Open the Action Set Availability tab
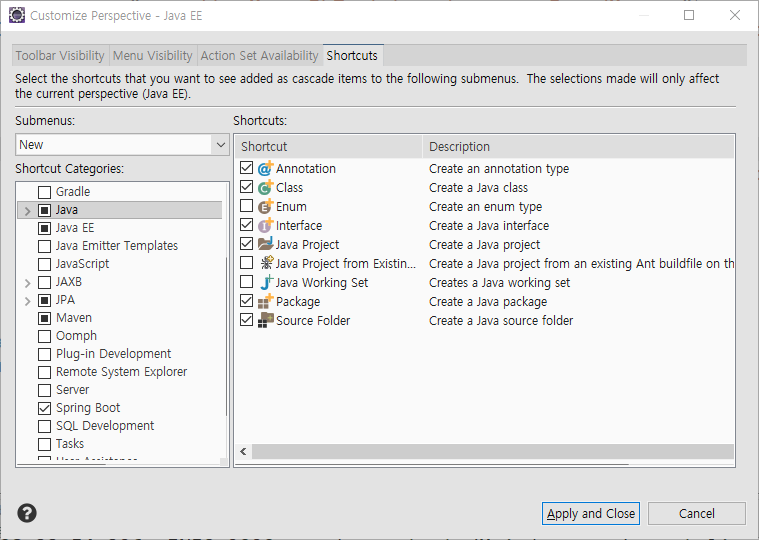This screenshot has width=759, height=540. [x=259, y=56]
